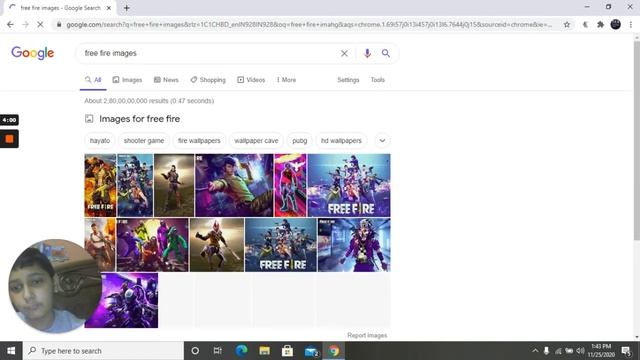Open Mail app from taskbar
The width and height of the screenshot is (640, 360).
pyautogui.click(x=311, y=351)
